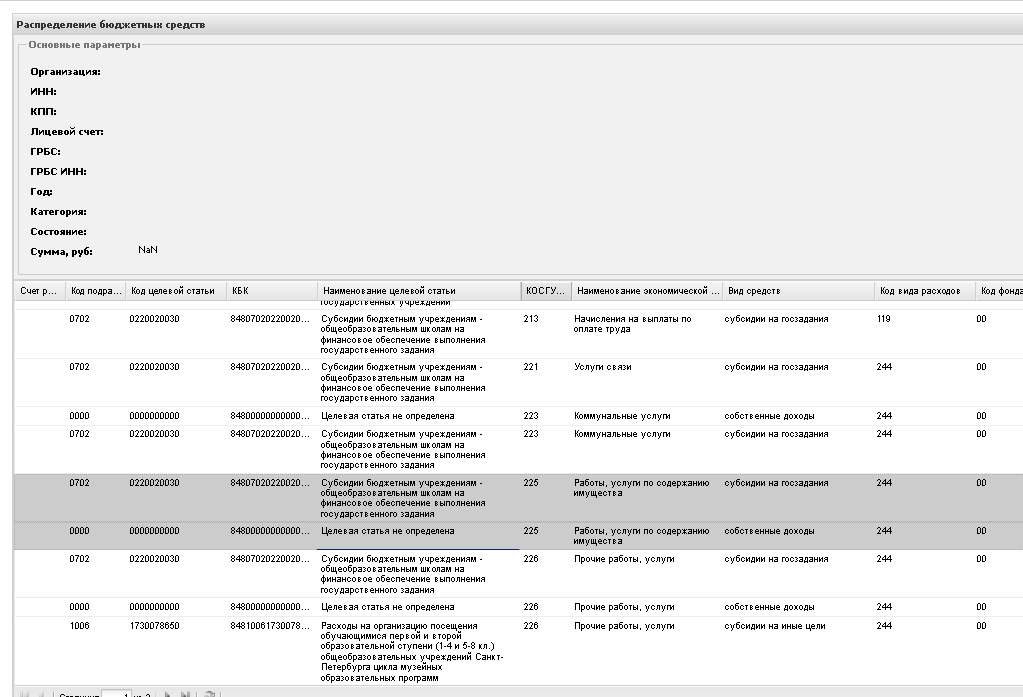Select the 'Расходы на организацию посещения' description cell
1023x697 pixels.
click(412, 651)
